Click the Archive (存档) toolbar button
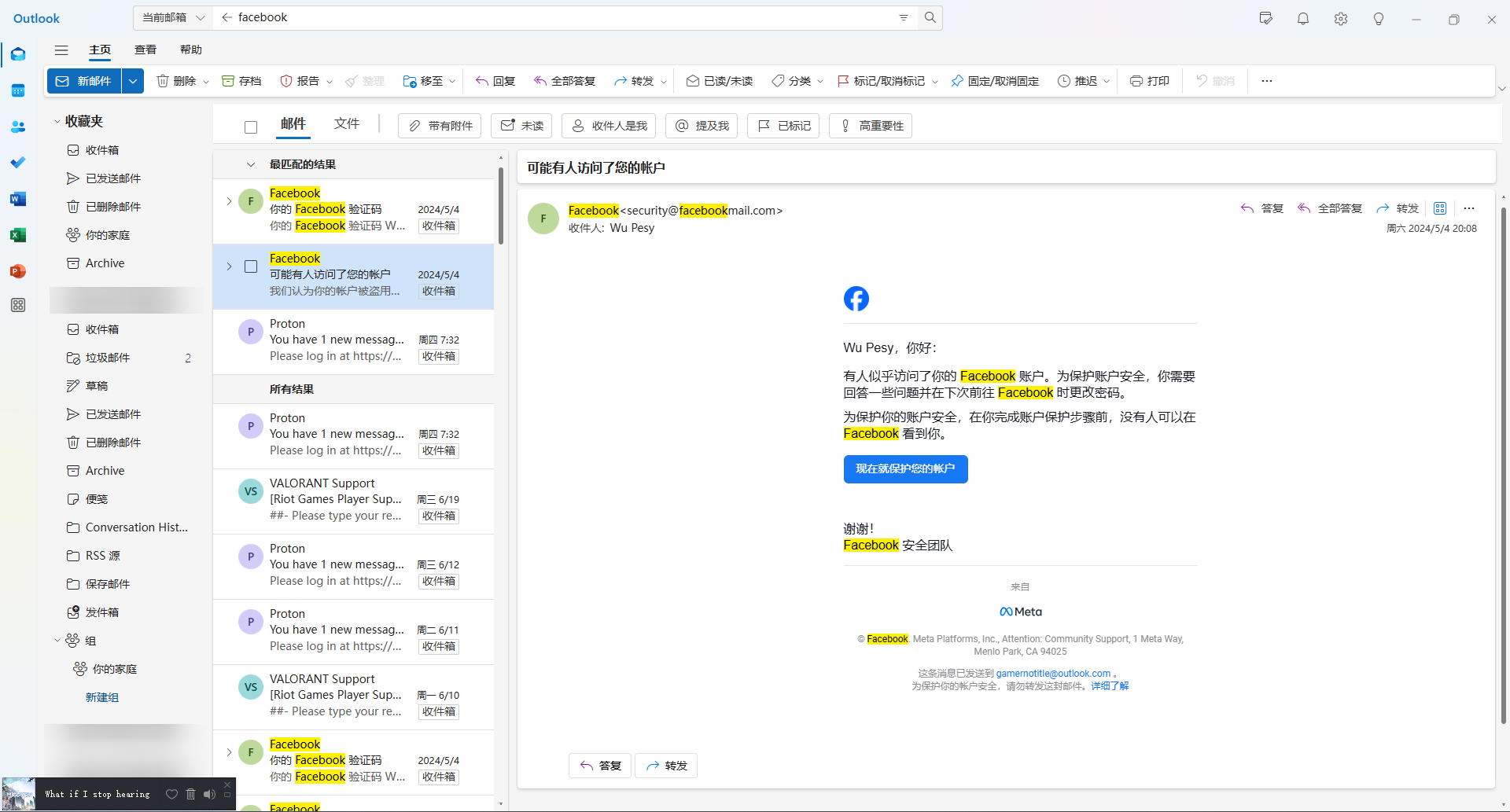The height and width of the screenshot is (812, 1510). 241,81
